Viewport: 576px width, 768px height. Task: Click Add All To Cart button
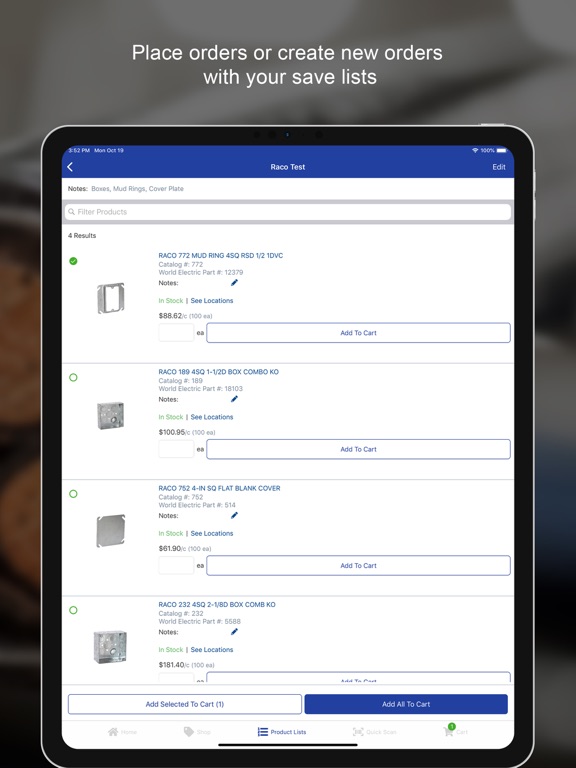coord(406,704)
